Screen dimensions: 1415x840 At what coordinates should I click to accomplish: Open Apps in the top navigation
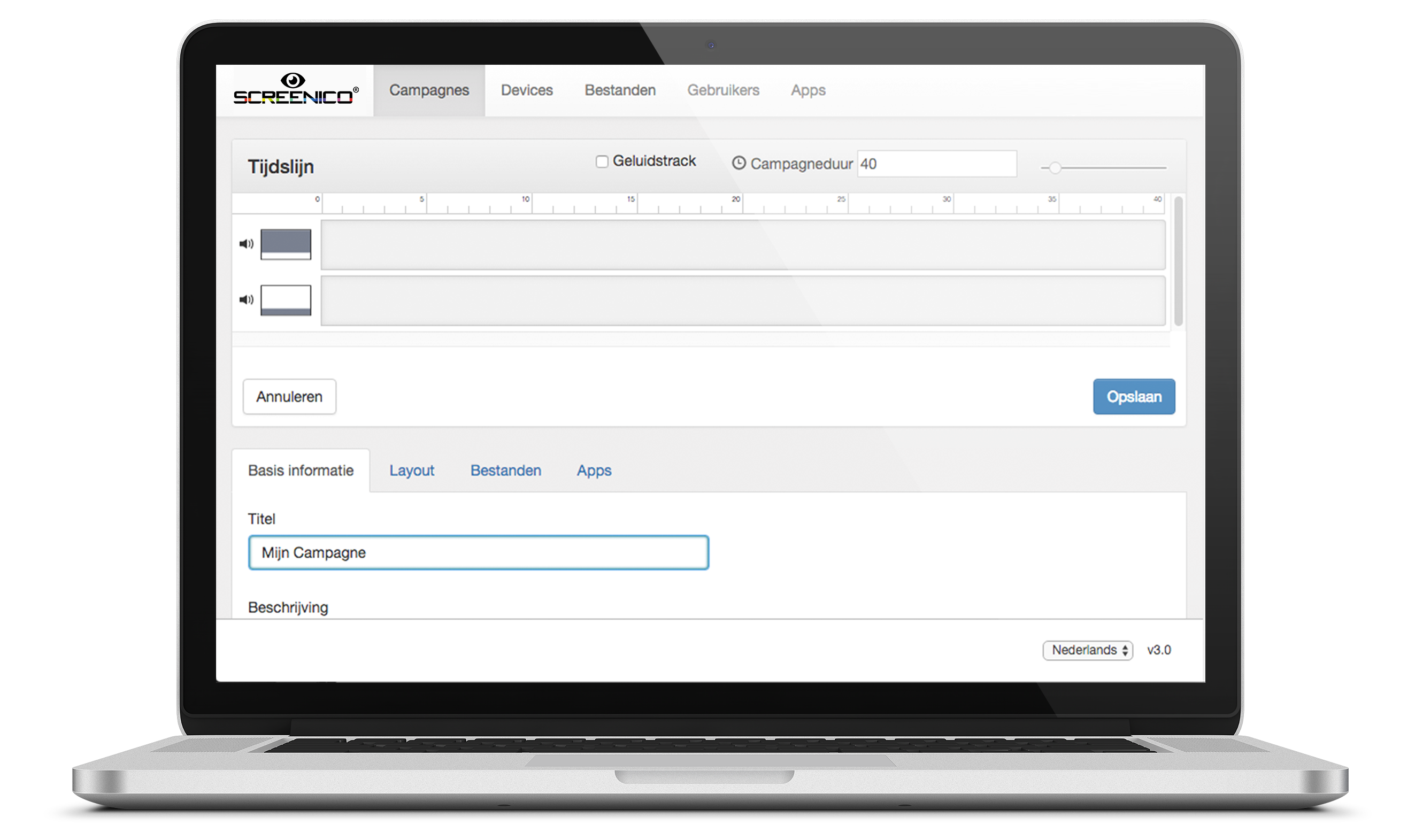pyautogui.click(x=808, y=90)
